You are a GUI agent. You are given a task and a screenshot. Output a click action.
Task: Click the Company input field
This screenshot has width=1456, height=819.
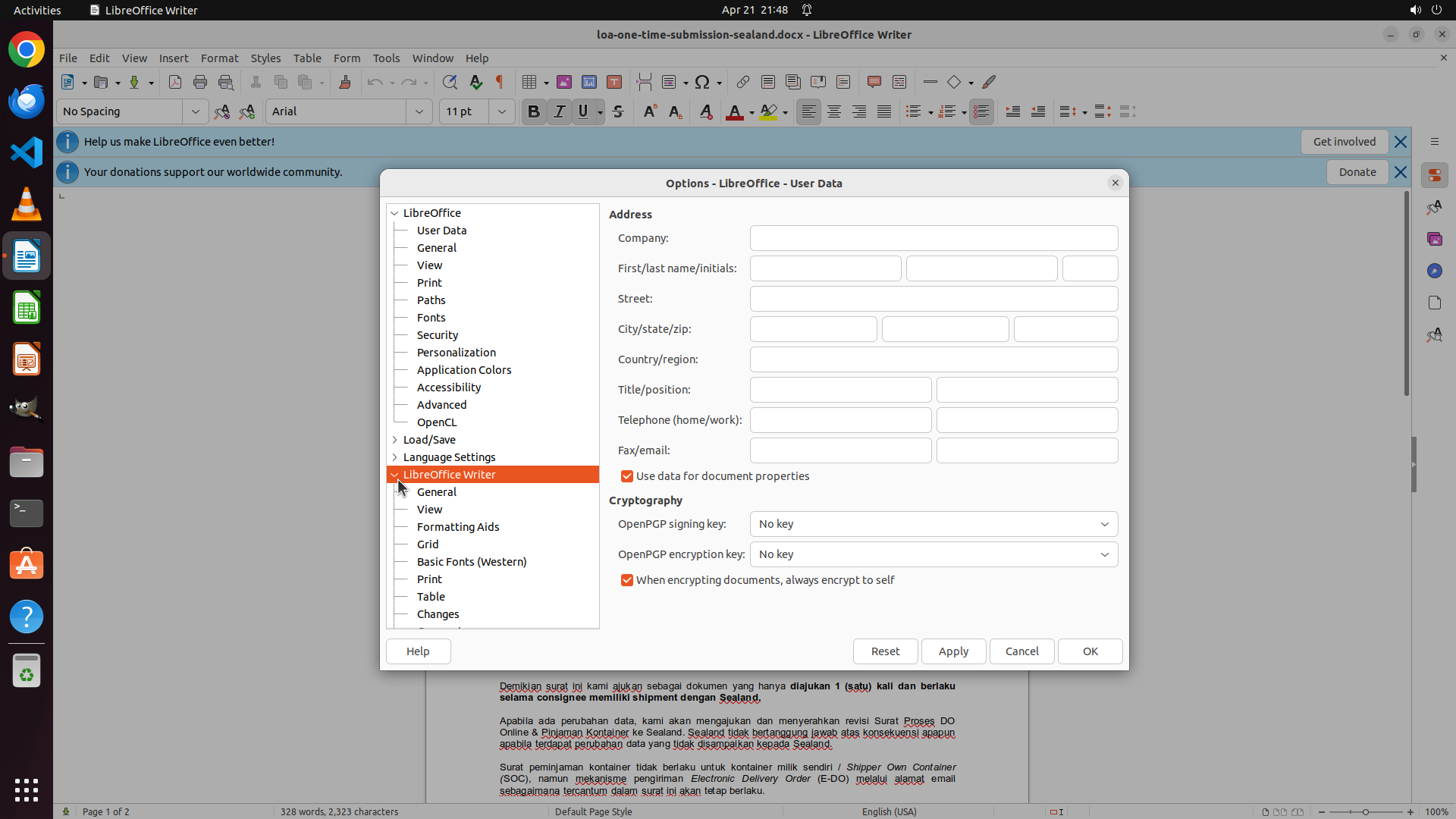(x=934, y=238)
